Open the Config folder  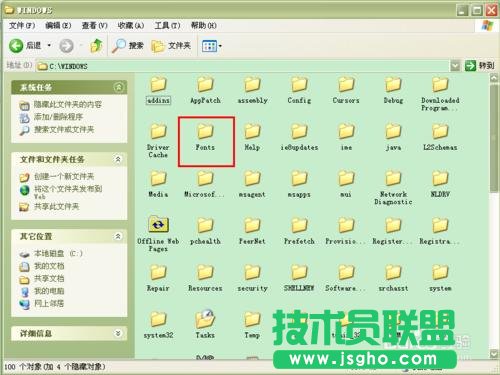(299, 91)
